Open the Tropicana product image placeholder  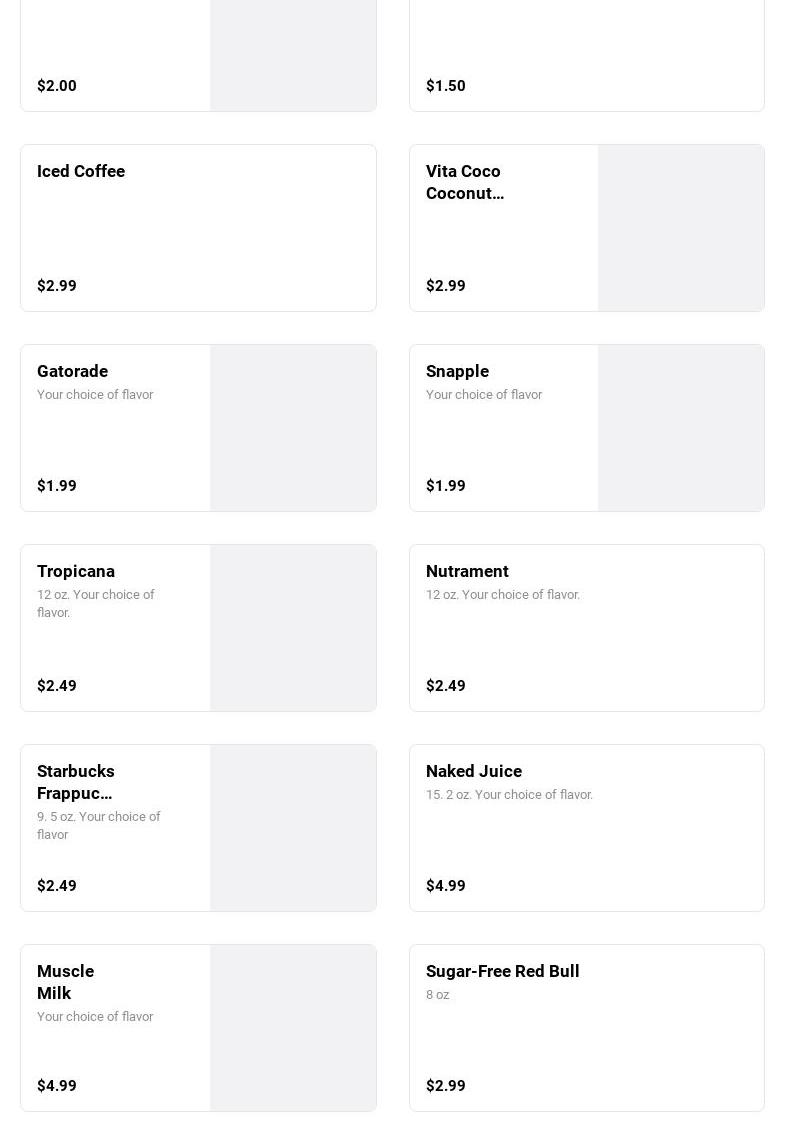point(292,628)
